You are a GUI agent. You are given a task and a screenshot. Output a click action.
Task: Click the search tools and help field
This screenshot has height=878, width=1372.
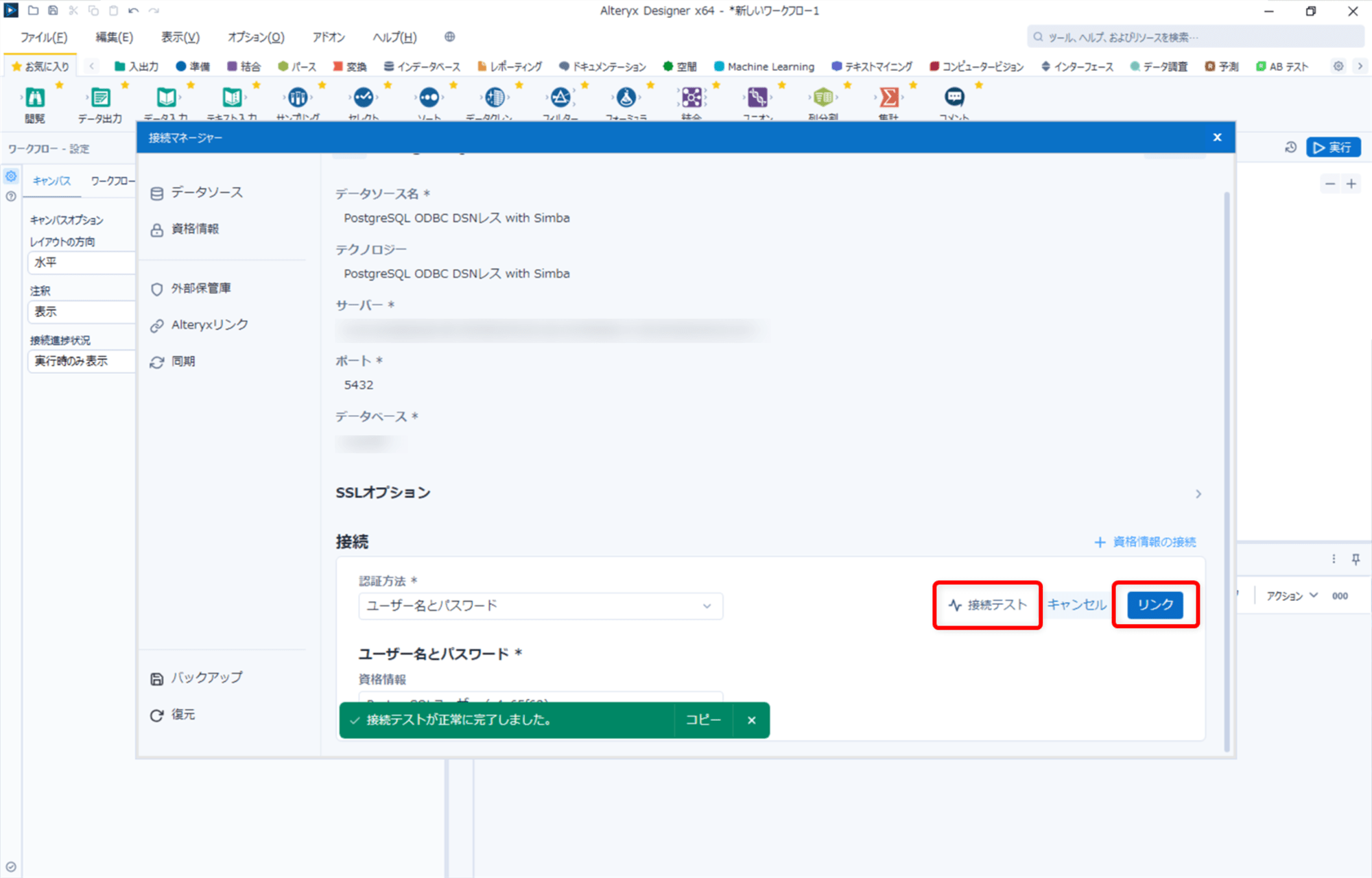pyautogui.click(x=1195, y=37)
